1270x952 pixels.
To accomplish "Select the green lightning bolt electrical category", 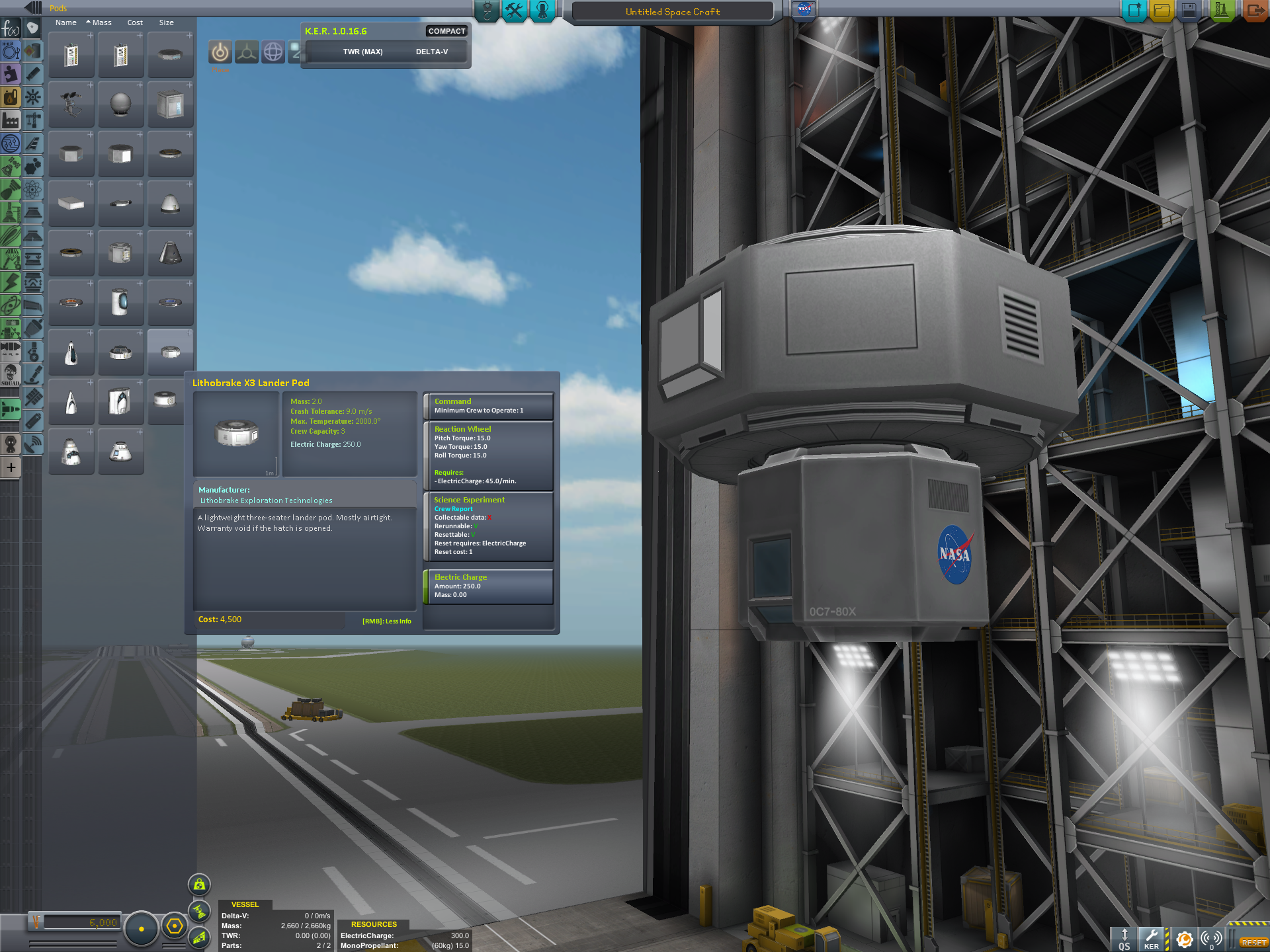I will 11,282.
